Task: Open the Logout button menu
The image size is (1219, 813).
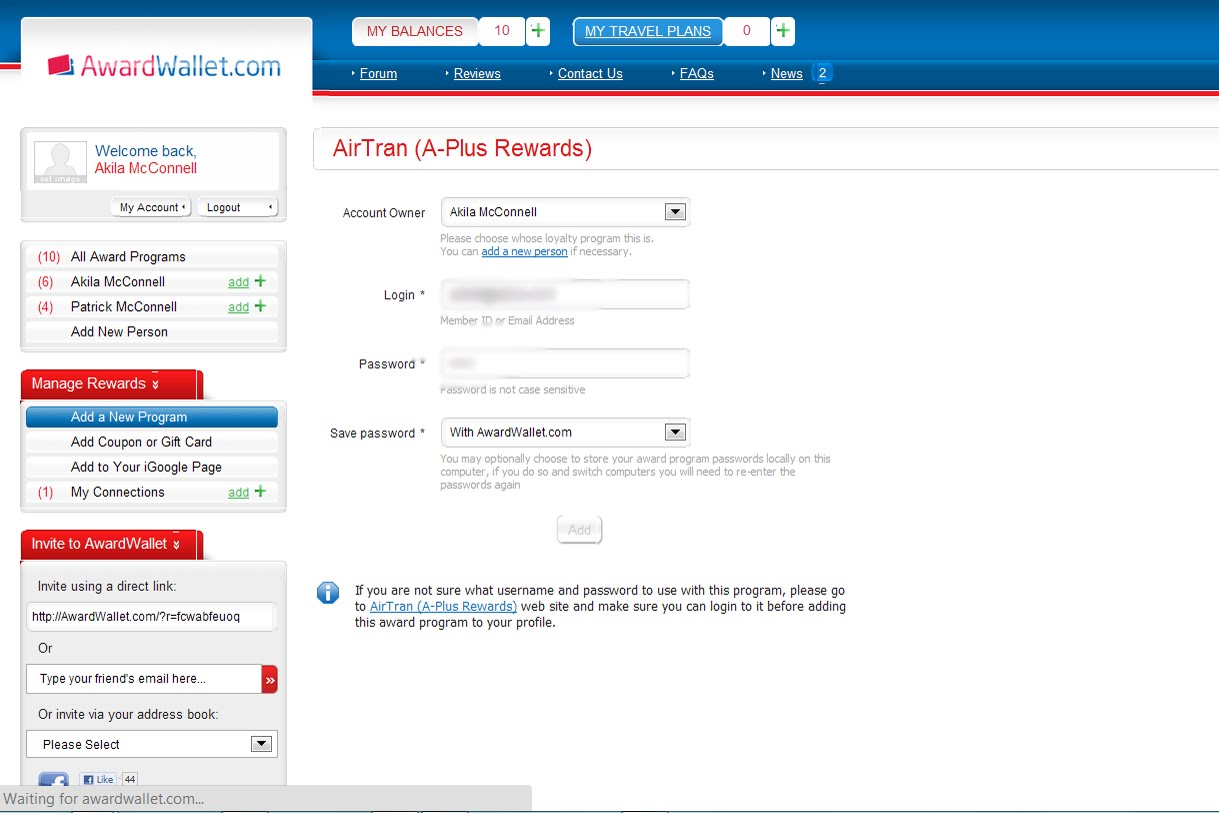Action: pyautogui.click(x=236, y=207)
